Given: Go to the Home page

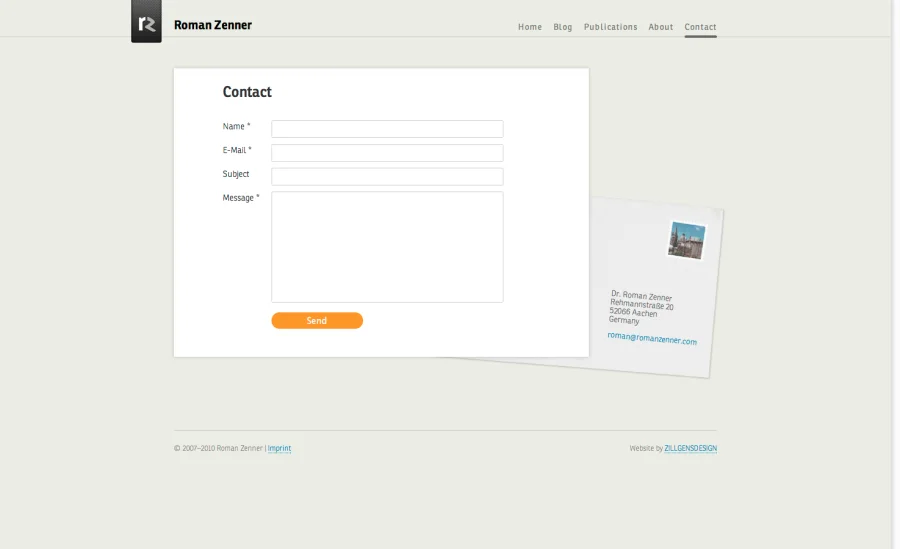Looking at the screenshot, I should [x=529, y=27].
